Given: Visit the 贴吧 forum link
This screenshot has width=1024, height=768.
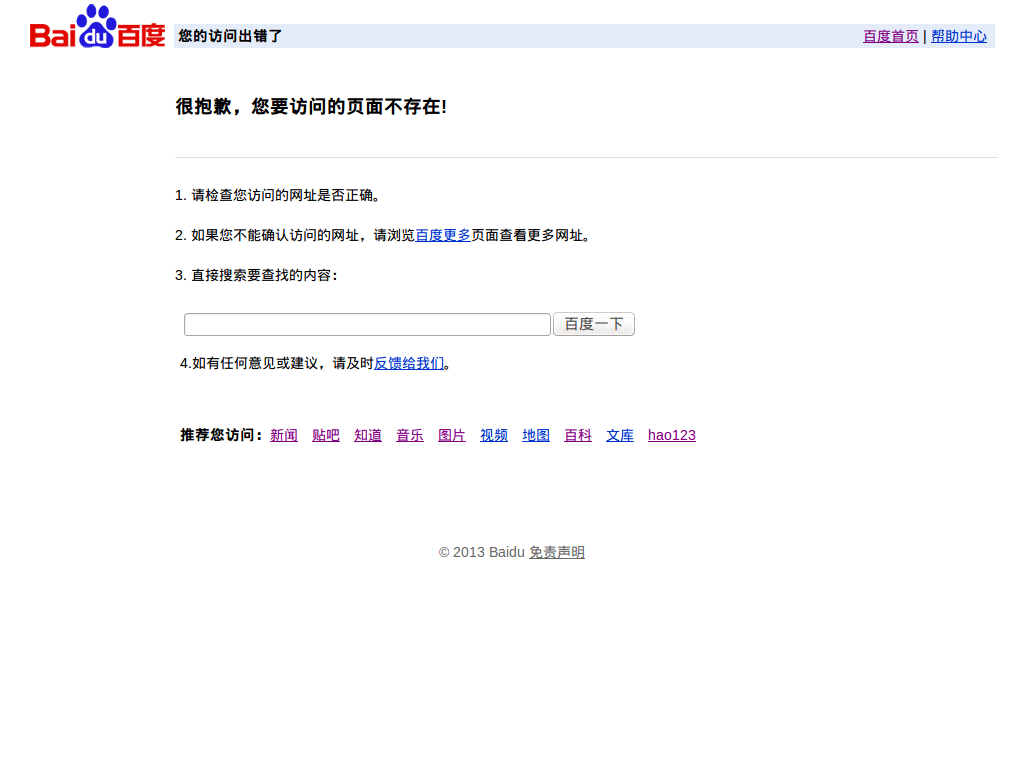Looking at the screenshot, I should 325,435.
